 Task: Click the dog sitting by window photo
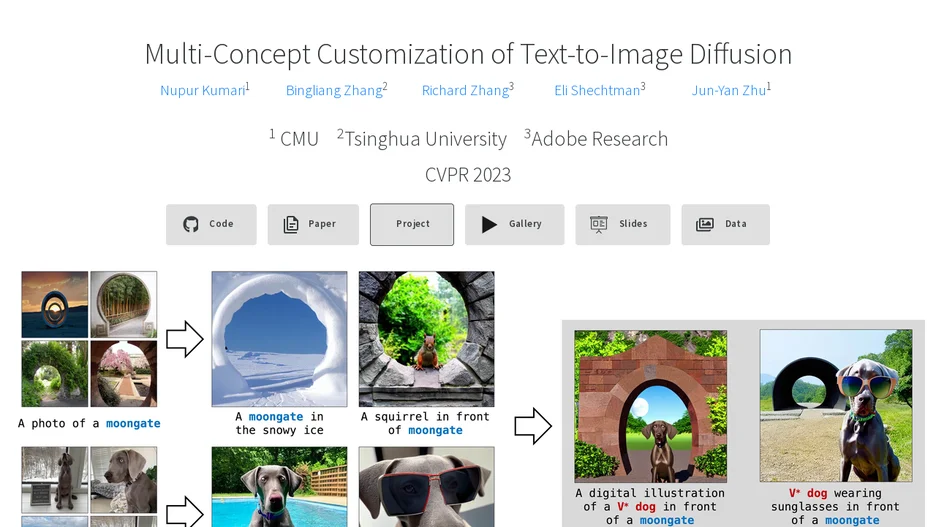(x=55, y=480)
